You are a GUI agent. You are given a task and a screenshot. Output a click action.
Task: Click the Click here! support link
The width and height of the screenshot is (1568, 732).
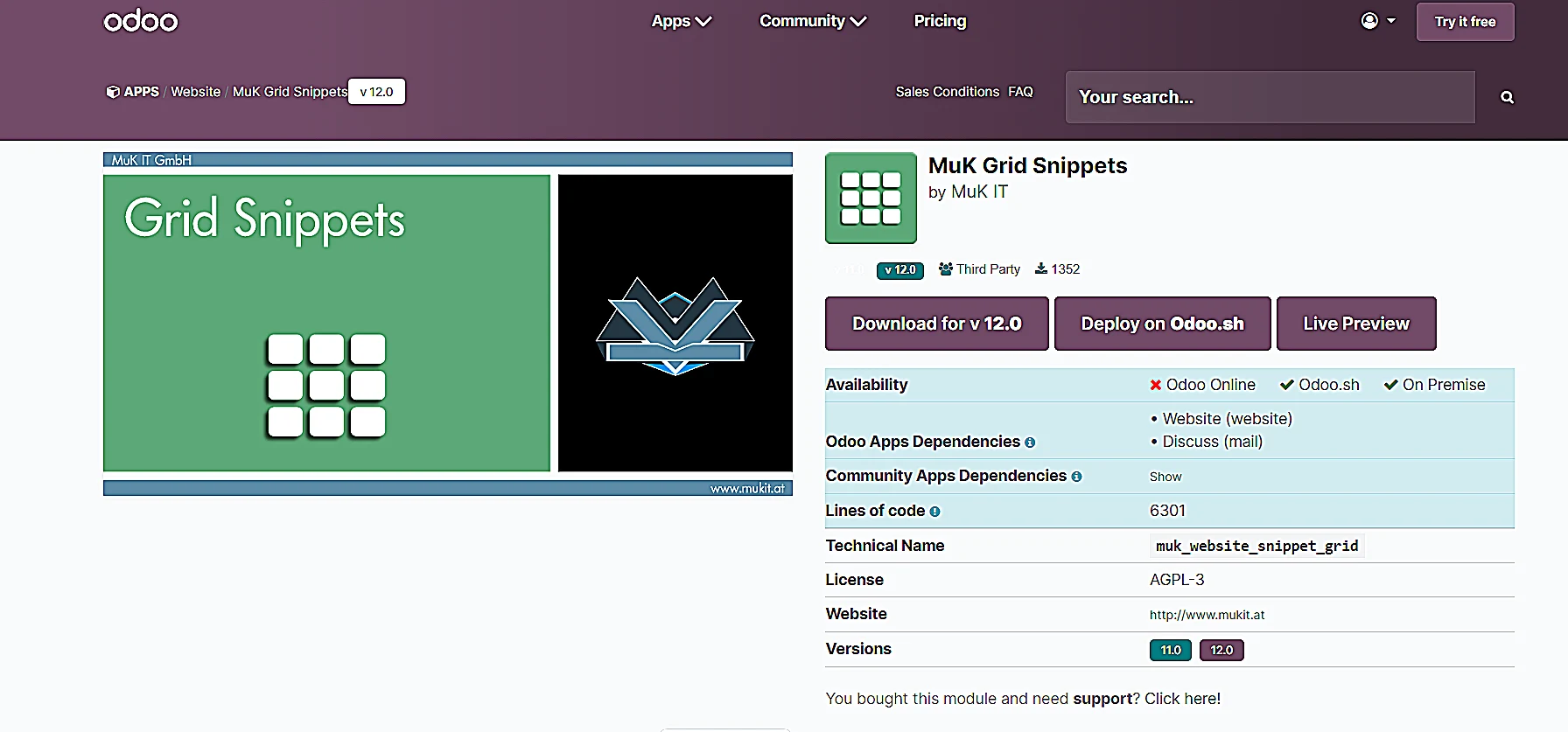click(x=1182, y=699)
